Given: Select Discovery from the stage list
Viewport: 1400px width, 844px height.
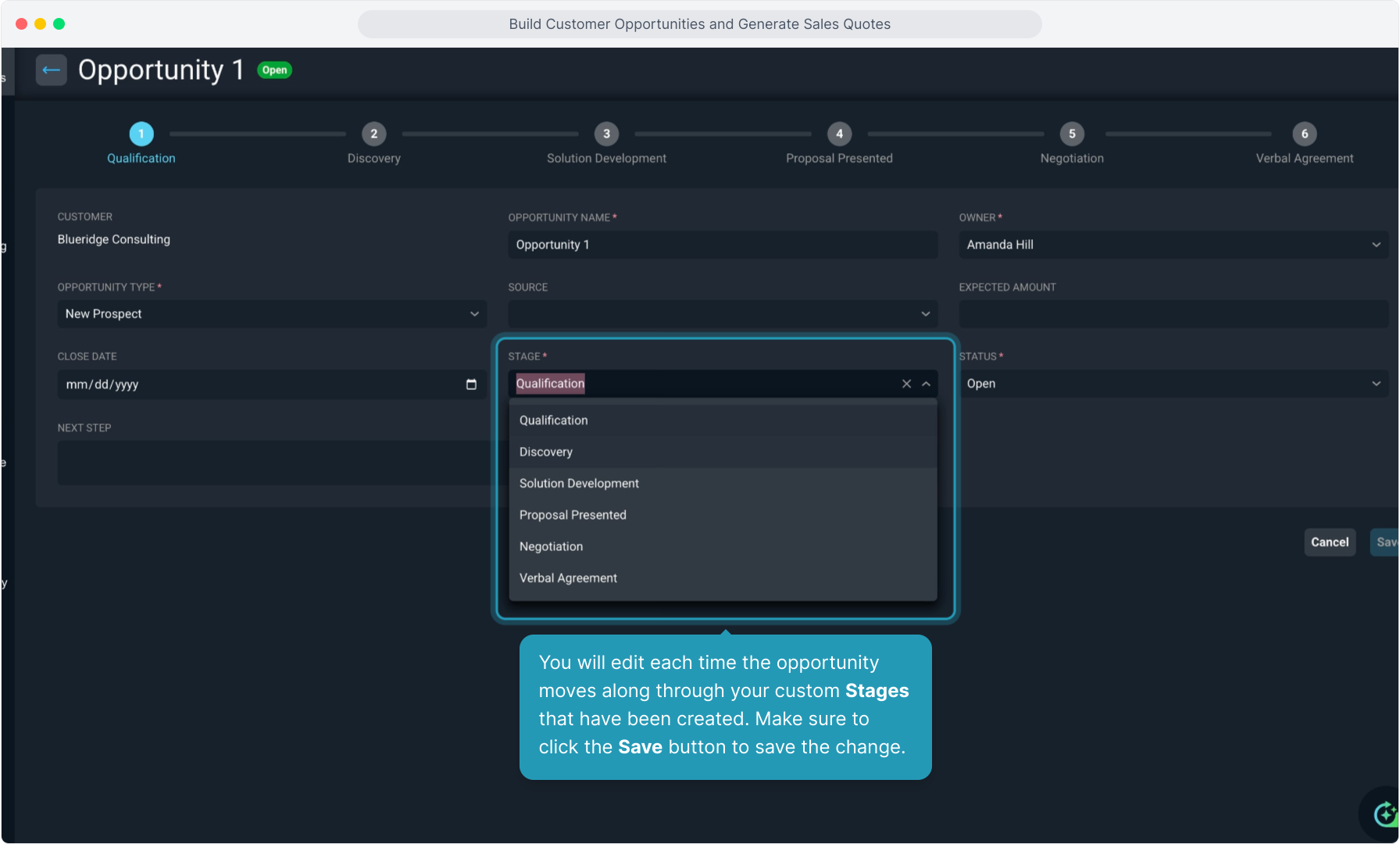Looking at the screenshot, I should tap(546, 452).
